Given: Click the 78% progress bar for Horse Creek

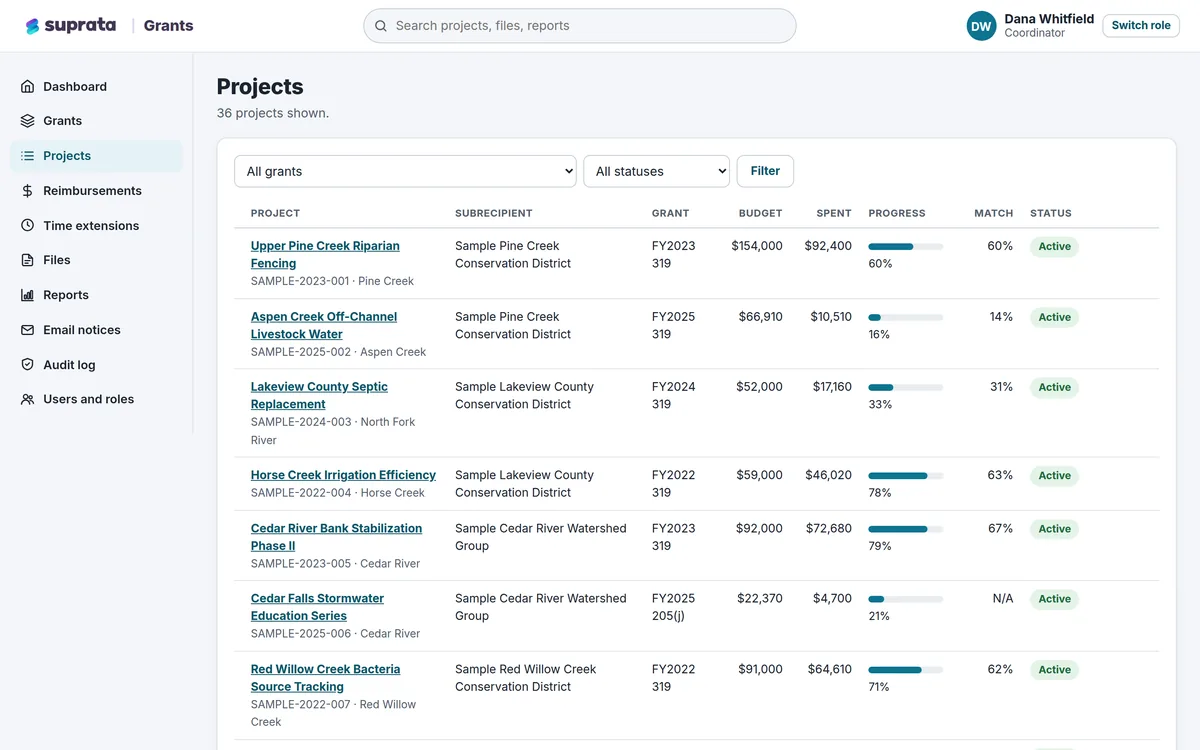Looking at the screenshot, I should pos(905,475).
